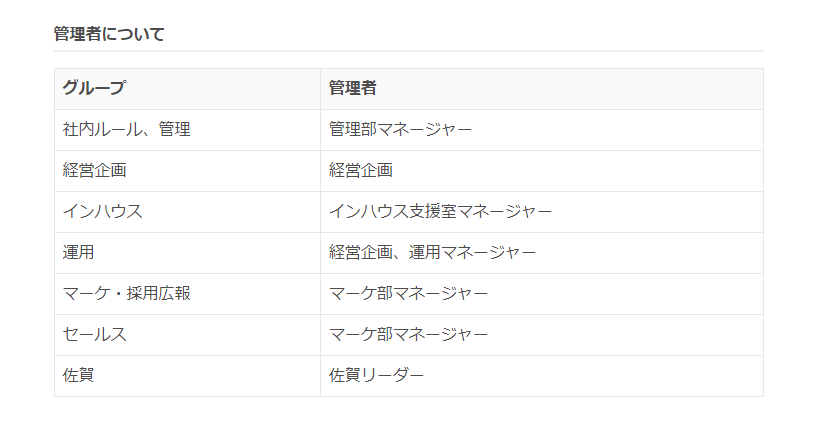Select the セールス group cell
818x428 pixels.
(187, 335)
